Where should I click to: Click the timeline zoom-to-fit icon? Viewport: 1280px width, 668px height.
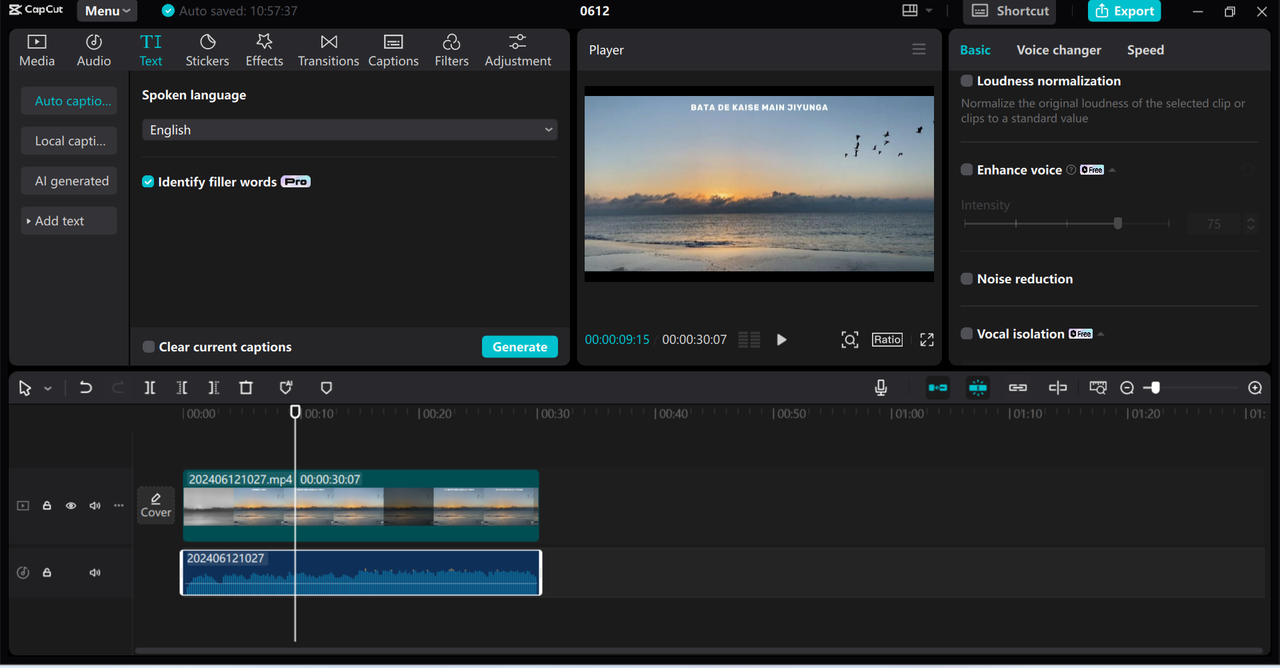1098,388
